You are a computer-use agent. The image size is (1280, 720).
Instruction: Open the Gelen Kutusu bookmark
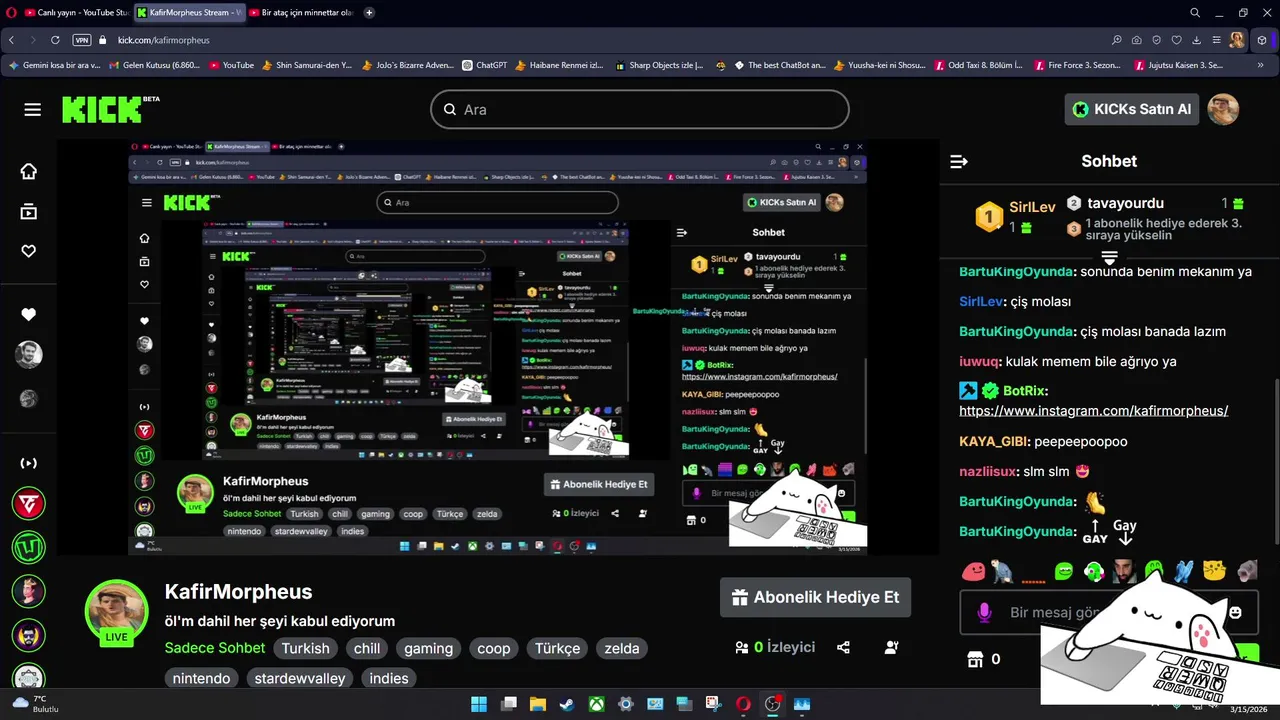[x=154, y=65]
